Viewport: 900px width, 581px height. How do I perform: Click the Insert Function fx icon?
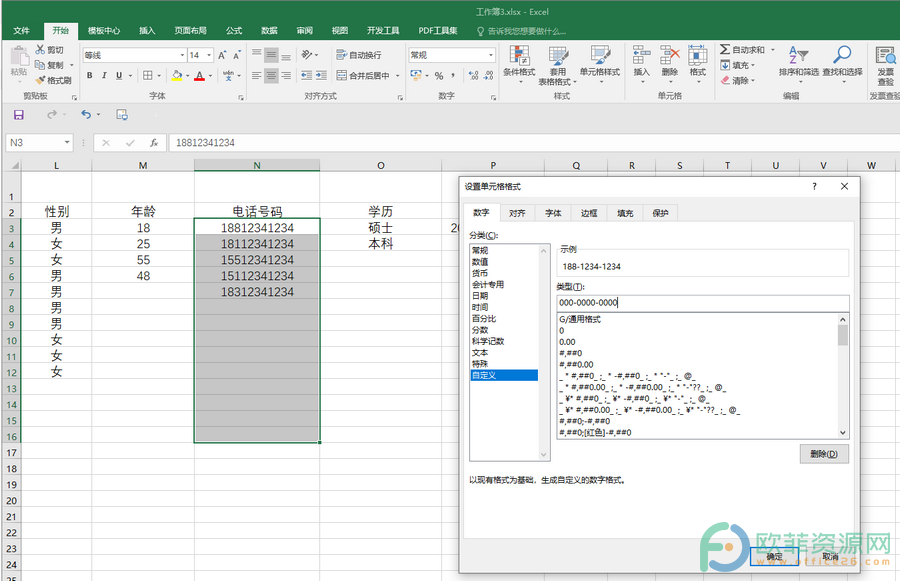pyautogui.click(x=154, y=143)
